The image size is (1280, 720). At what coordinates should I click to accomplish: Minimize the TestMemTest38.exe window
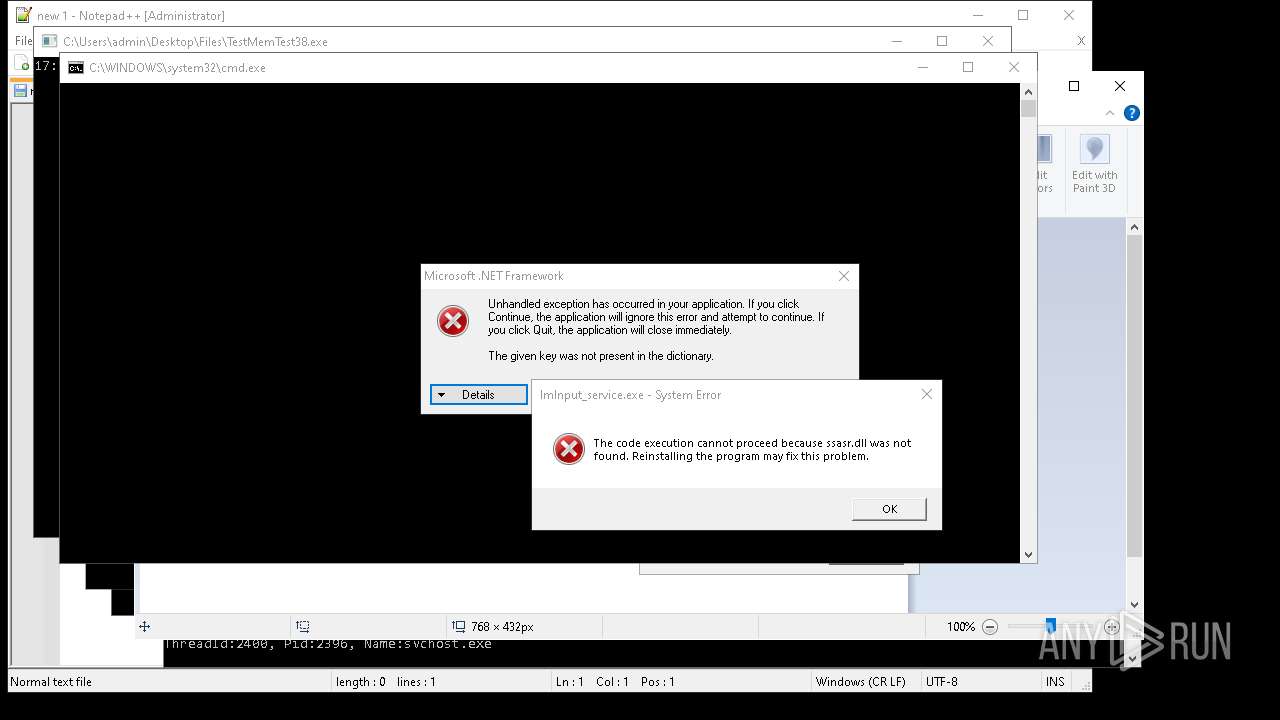(x=896, y=41)
